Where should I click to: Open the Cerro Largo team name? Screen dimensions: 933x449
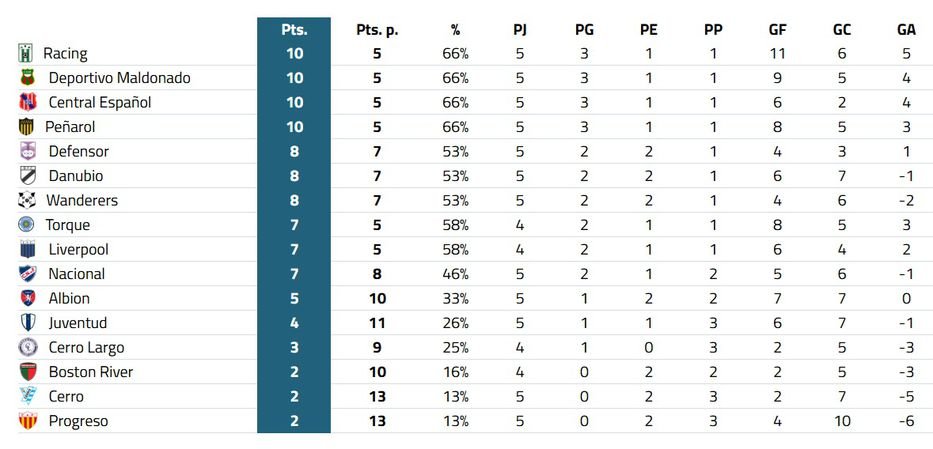pyautogui.click(x=86, y=347)
